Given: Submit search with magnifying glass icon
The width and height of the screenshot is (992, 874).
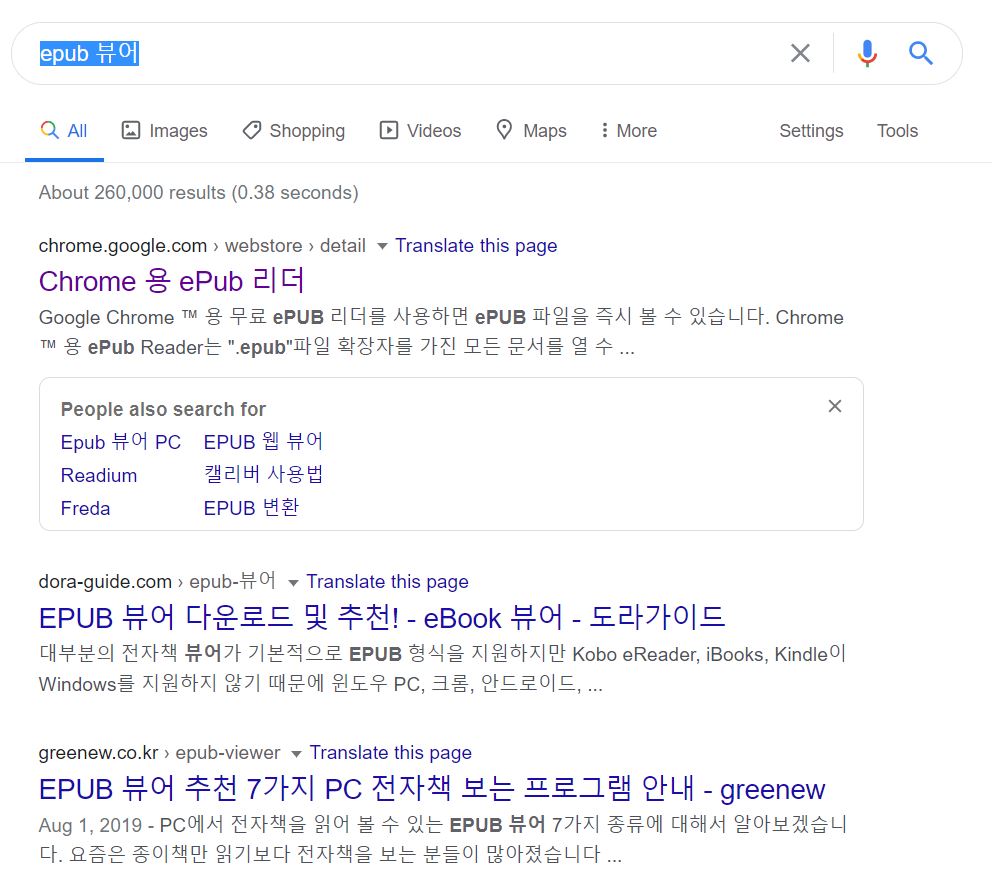Looking at the screenshot, I should pyautogui.click(x=921, y=53).
